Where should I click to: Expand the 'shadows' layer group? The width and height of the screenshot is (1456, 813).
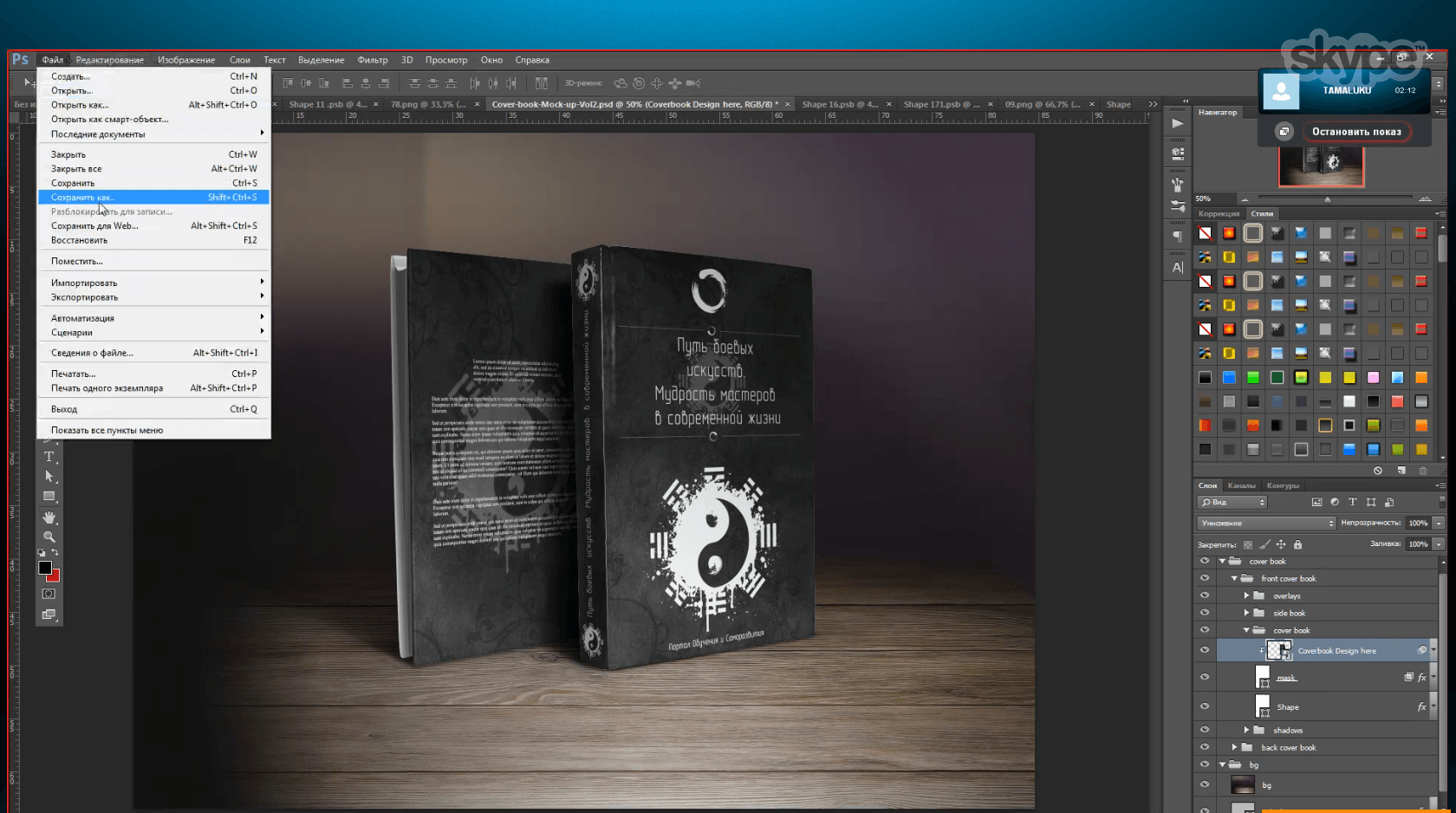click(x=1246, y=730)
